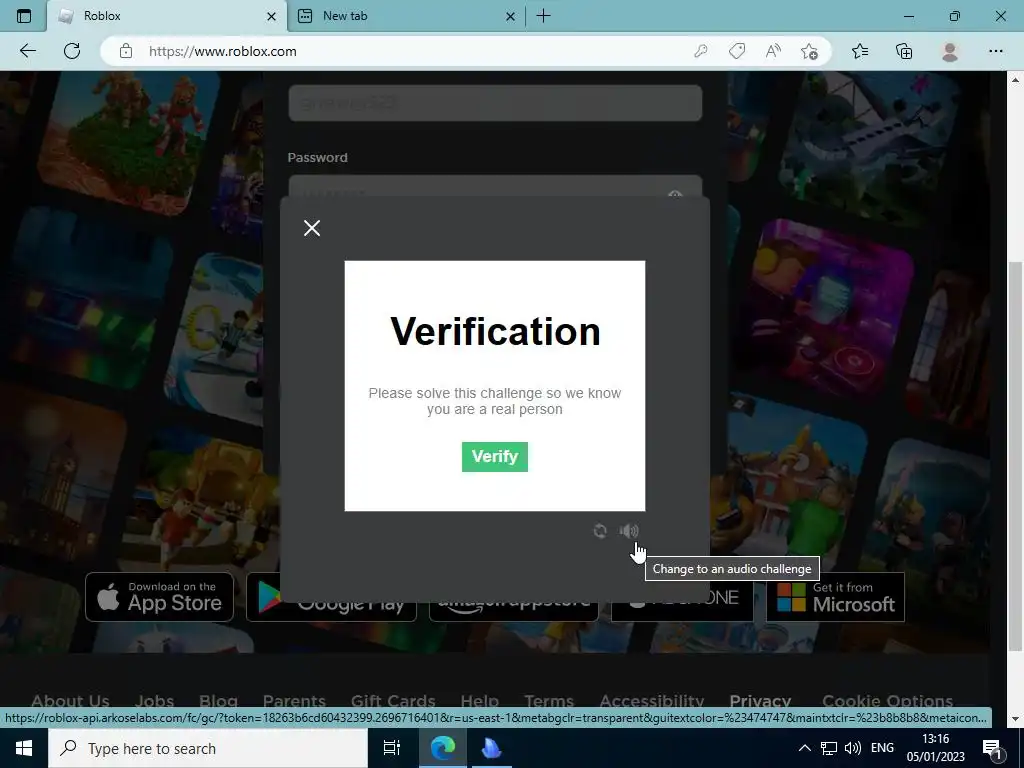
Task: Open the notification center icon
Action: [992, 748]
